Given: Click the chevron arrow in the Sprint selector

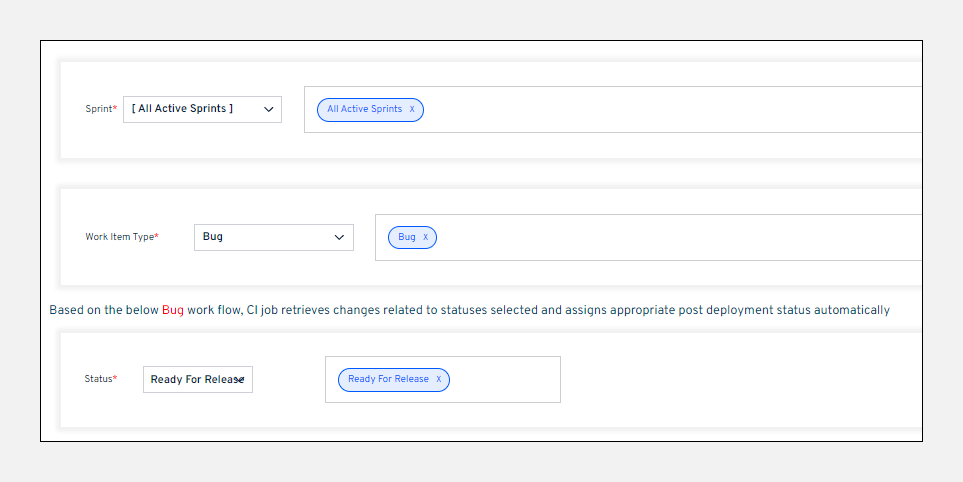Looking at the screenshot, I should tap(268, 109).
